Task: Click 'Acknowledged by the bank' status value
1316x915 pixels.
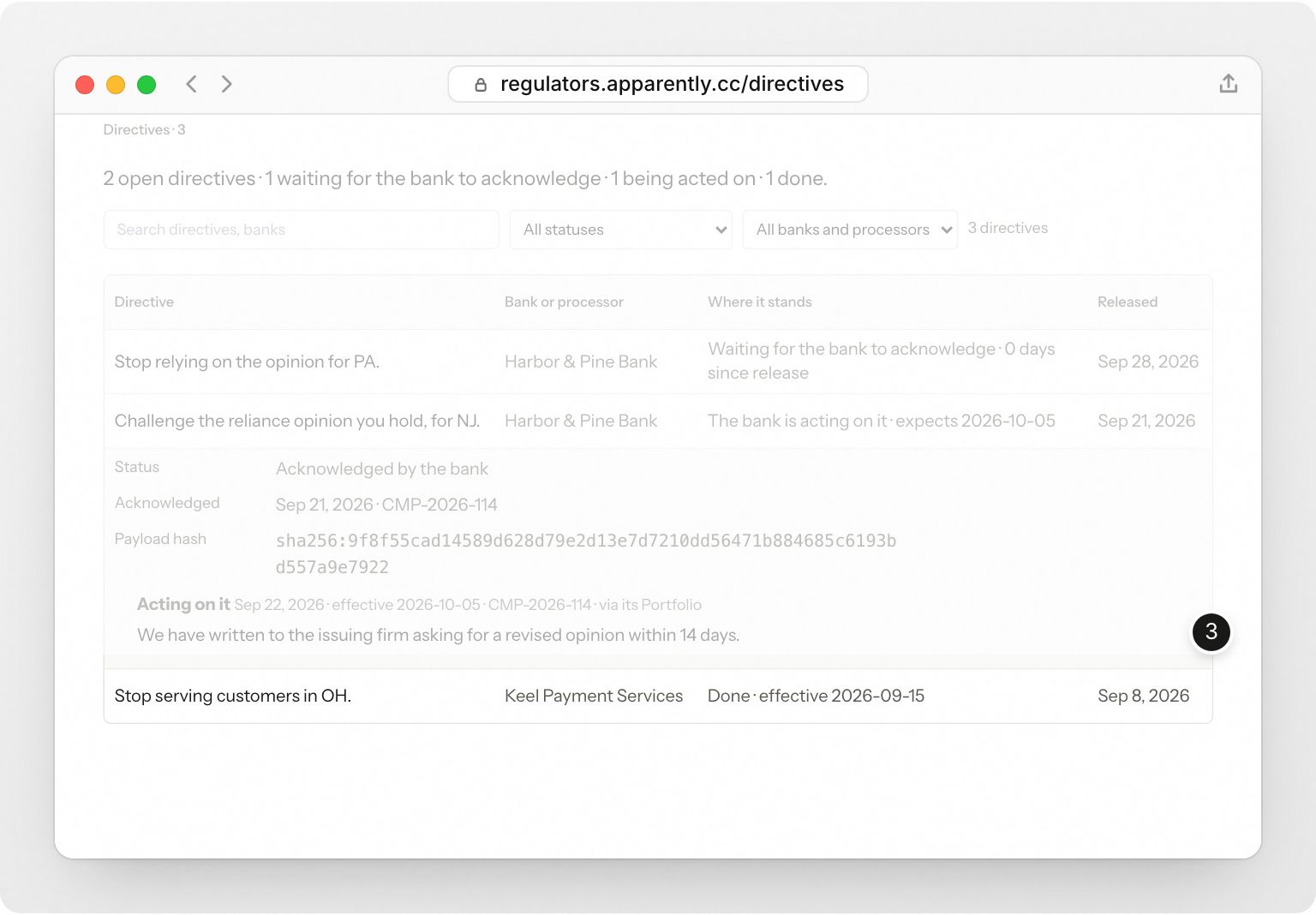Action: (382, 469)
